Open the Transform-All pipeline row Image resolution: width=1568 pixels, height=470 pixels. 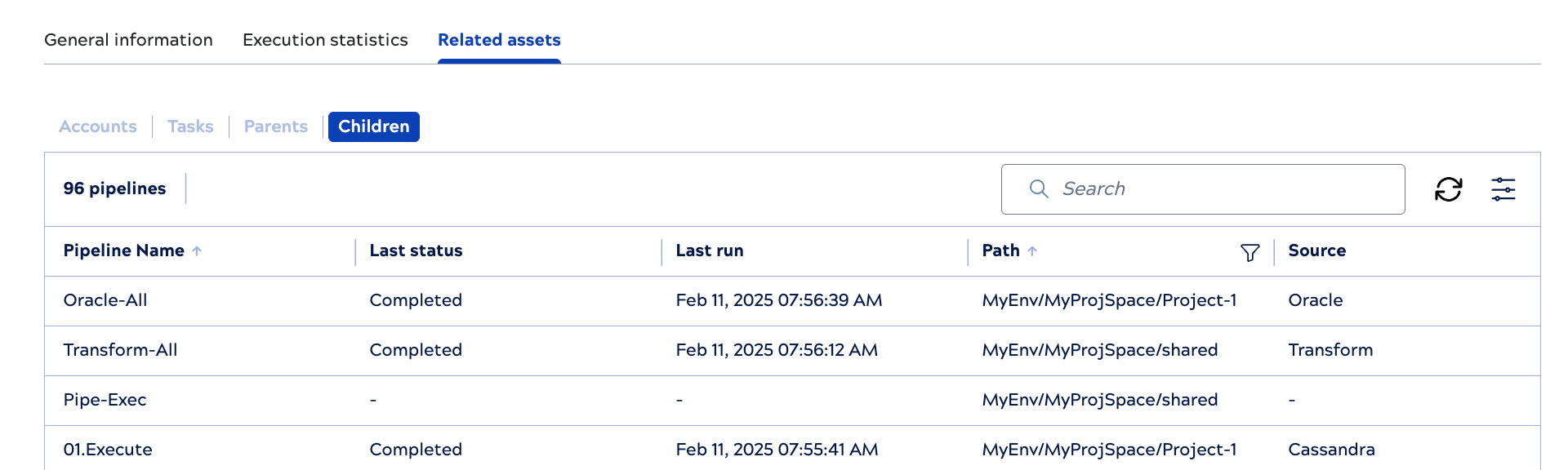(120, 350)
